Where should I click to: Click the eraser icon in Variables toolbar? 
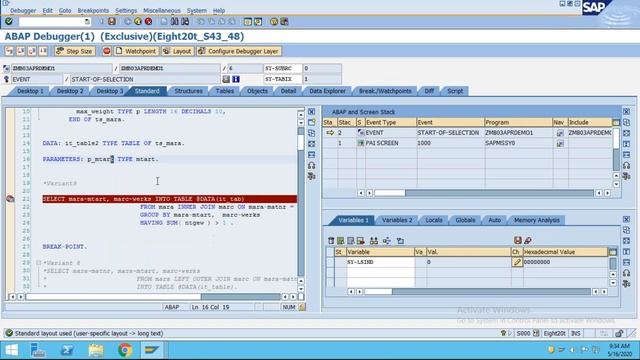[528, 240]
